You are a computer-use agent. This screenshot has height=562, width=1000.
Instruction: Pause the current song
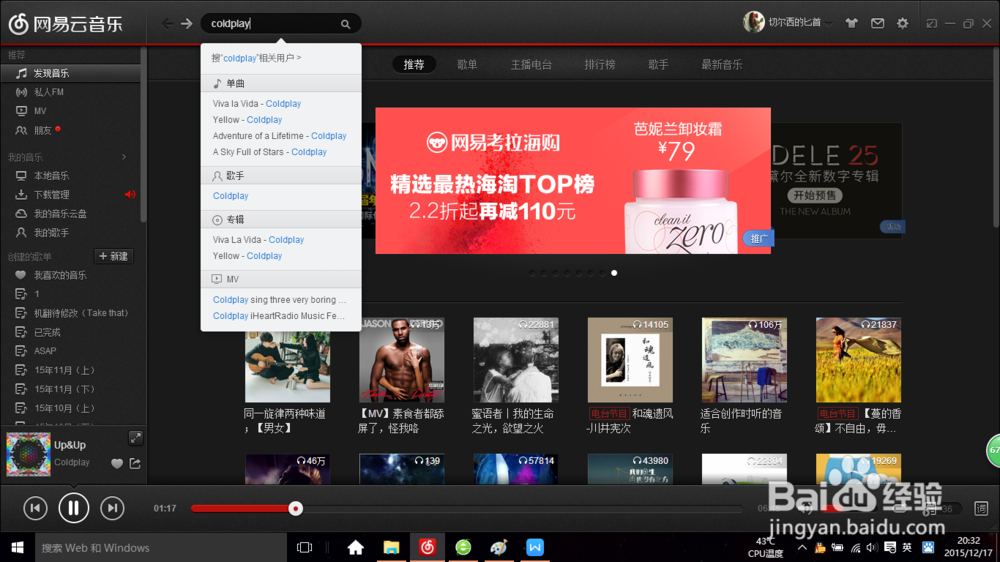pos(73,508)
